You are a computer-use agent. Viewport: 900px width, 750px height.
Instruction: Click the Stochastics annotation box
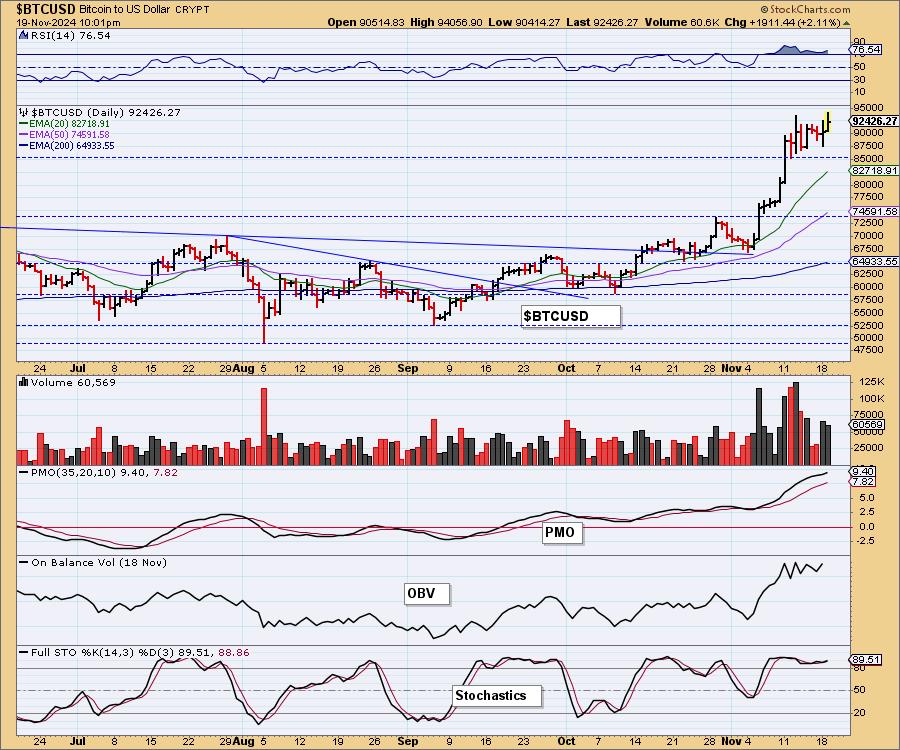(497, 695)
